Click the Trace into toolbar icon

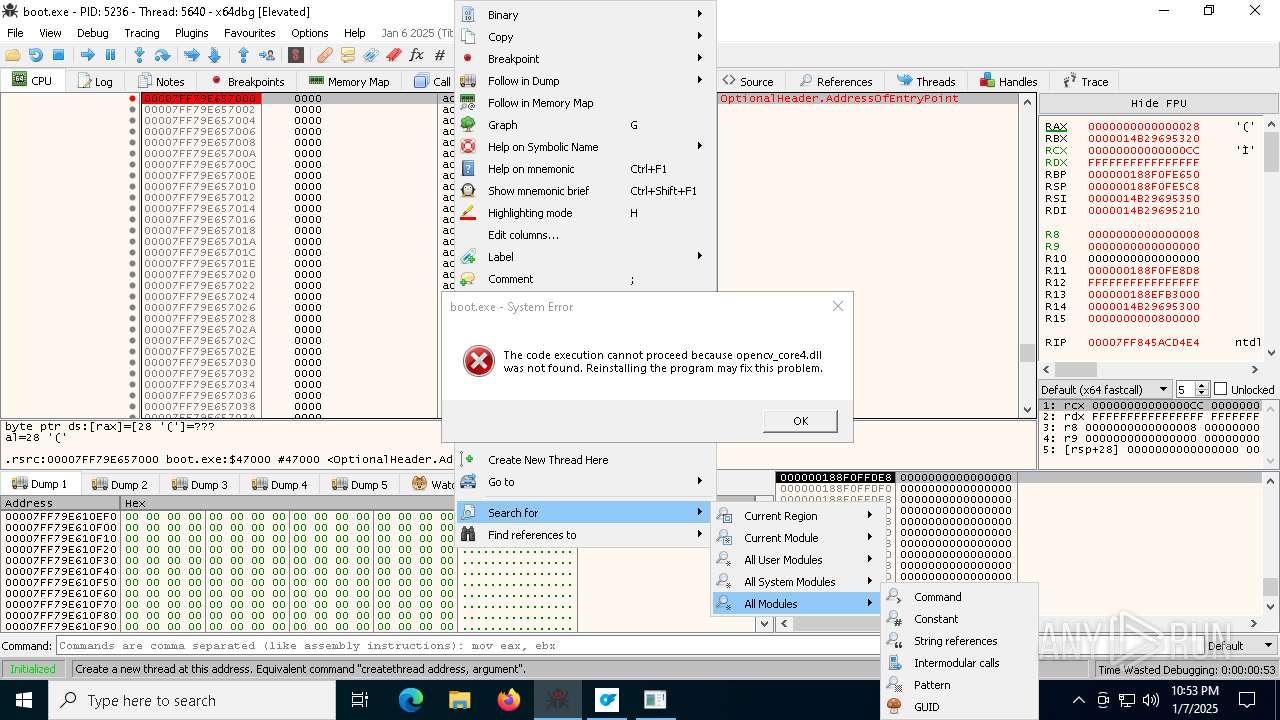[191, 55]
